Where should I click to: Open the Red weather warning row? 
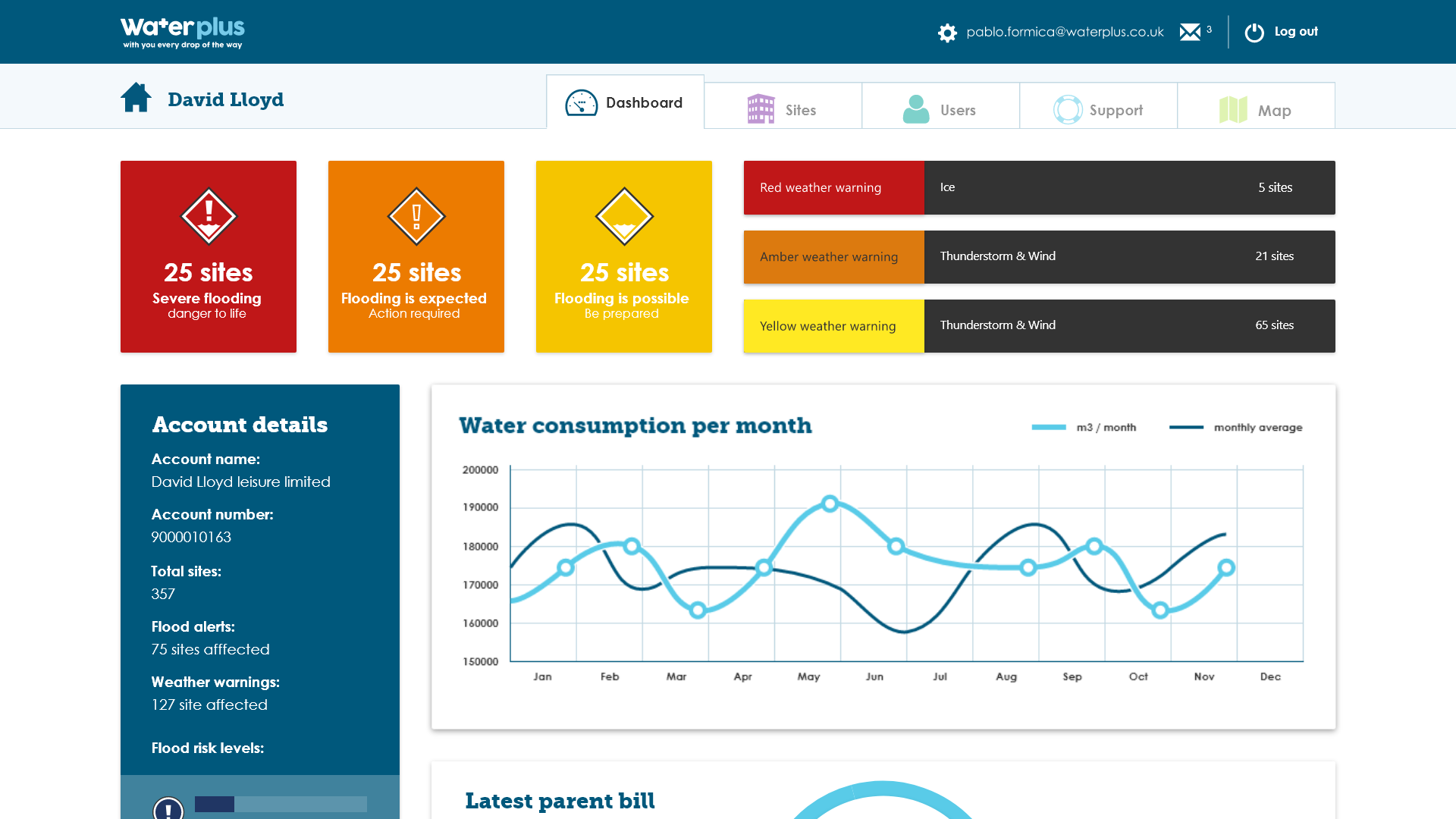(x=1040, y=187)
